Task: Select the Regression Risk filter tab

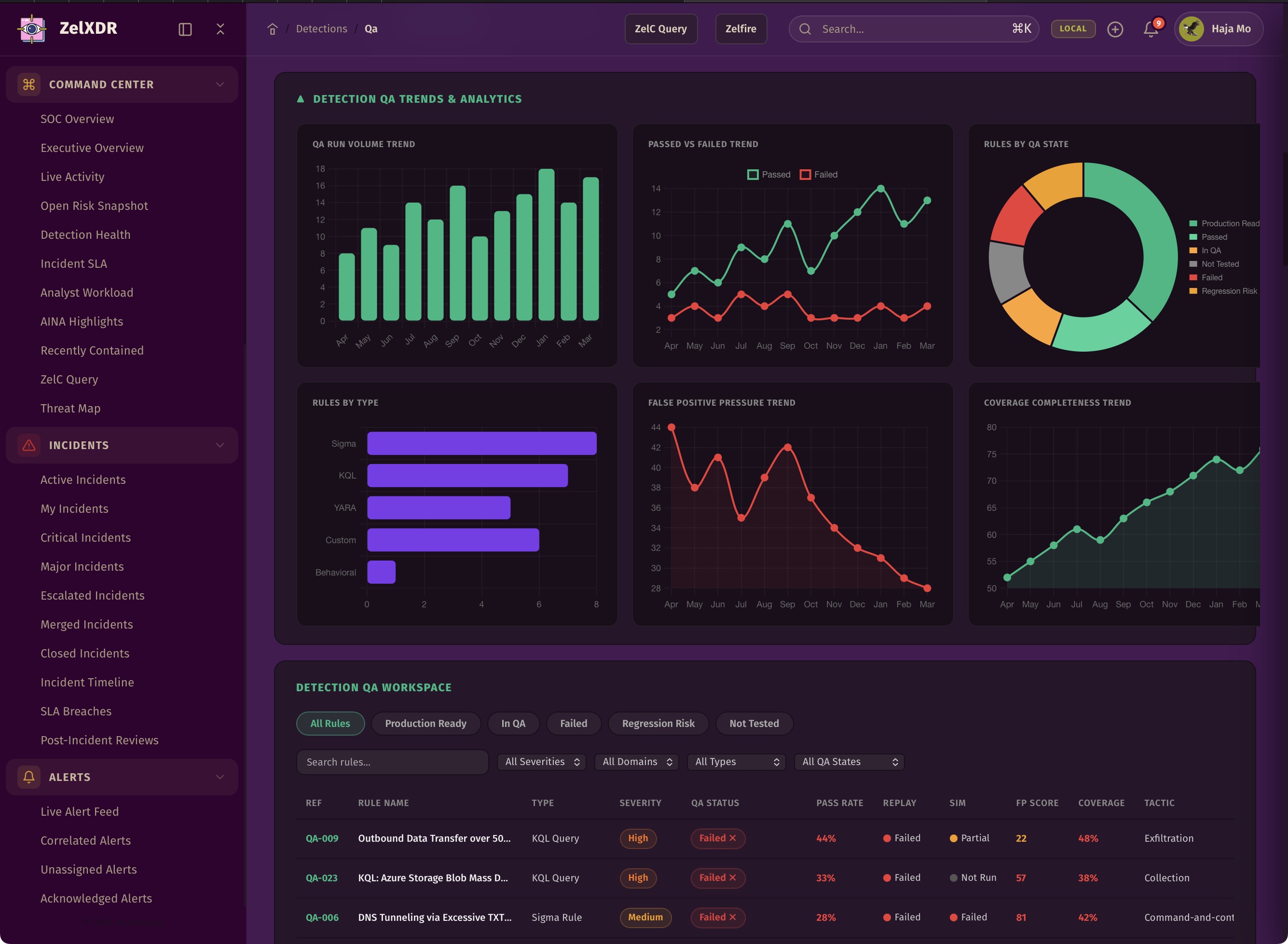Action: (658, 724)
